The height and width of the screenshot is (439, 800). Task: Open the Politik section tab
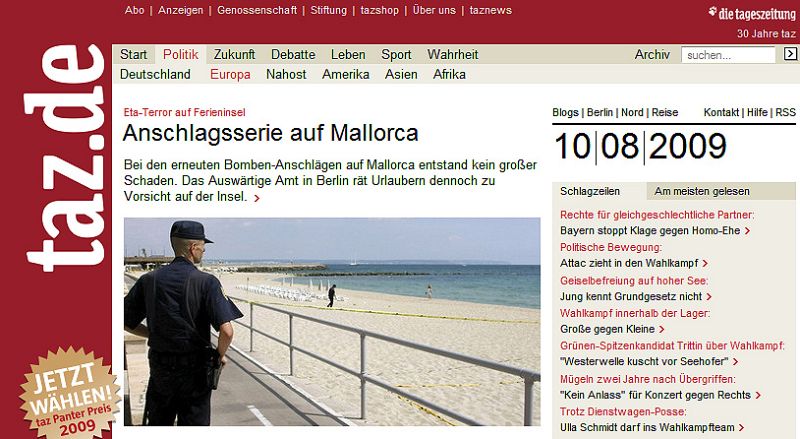pos(180,54)
